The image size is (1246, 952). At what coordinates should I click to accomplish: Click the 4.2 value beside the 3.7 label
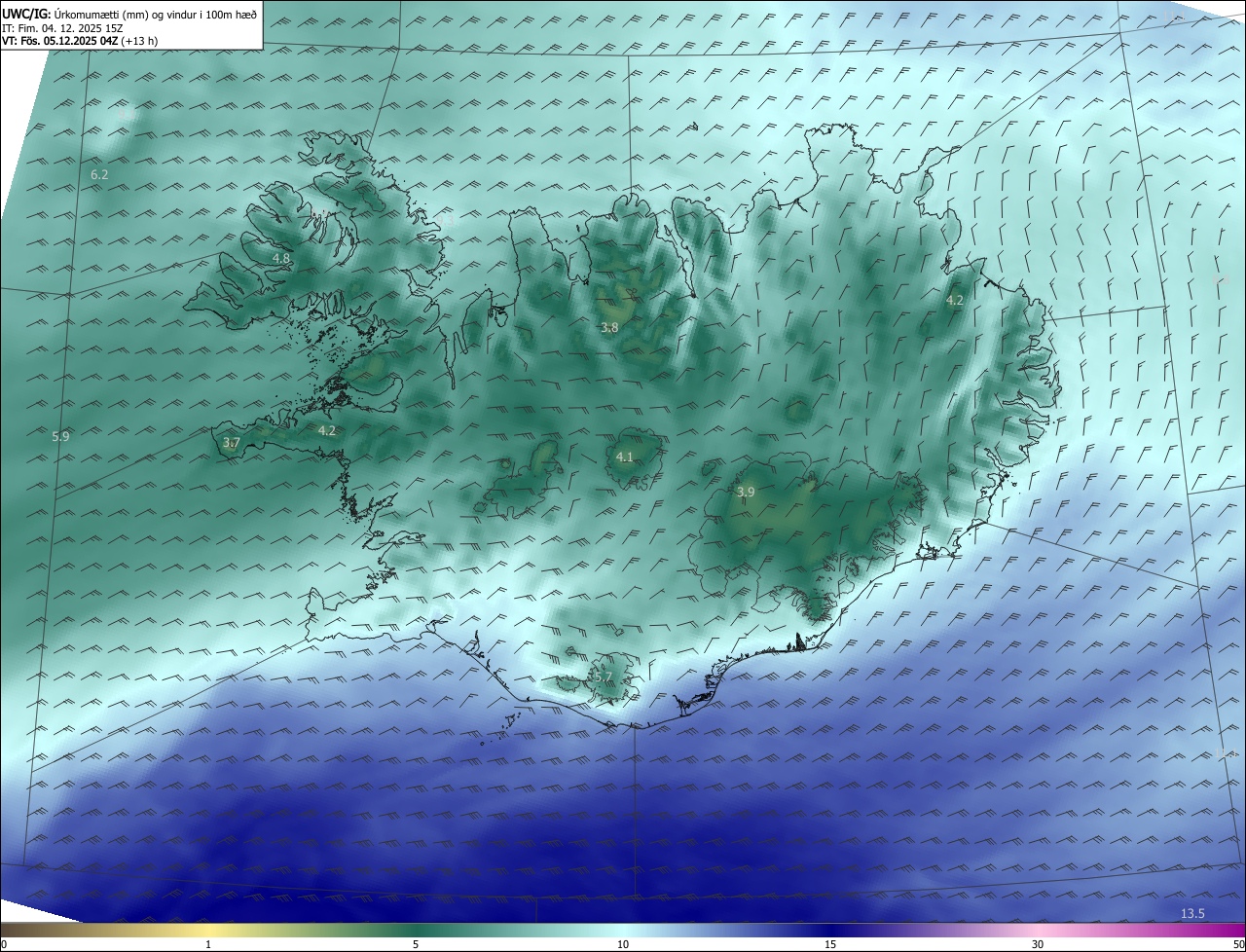[327, 430]
